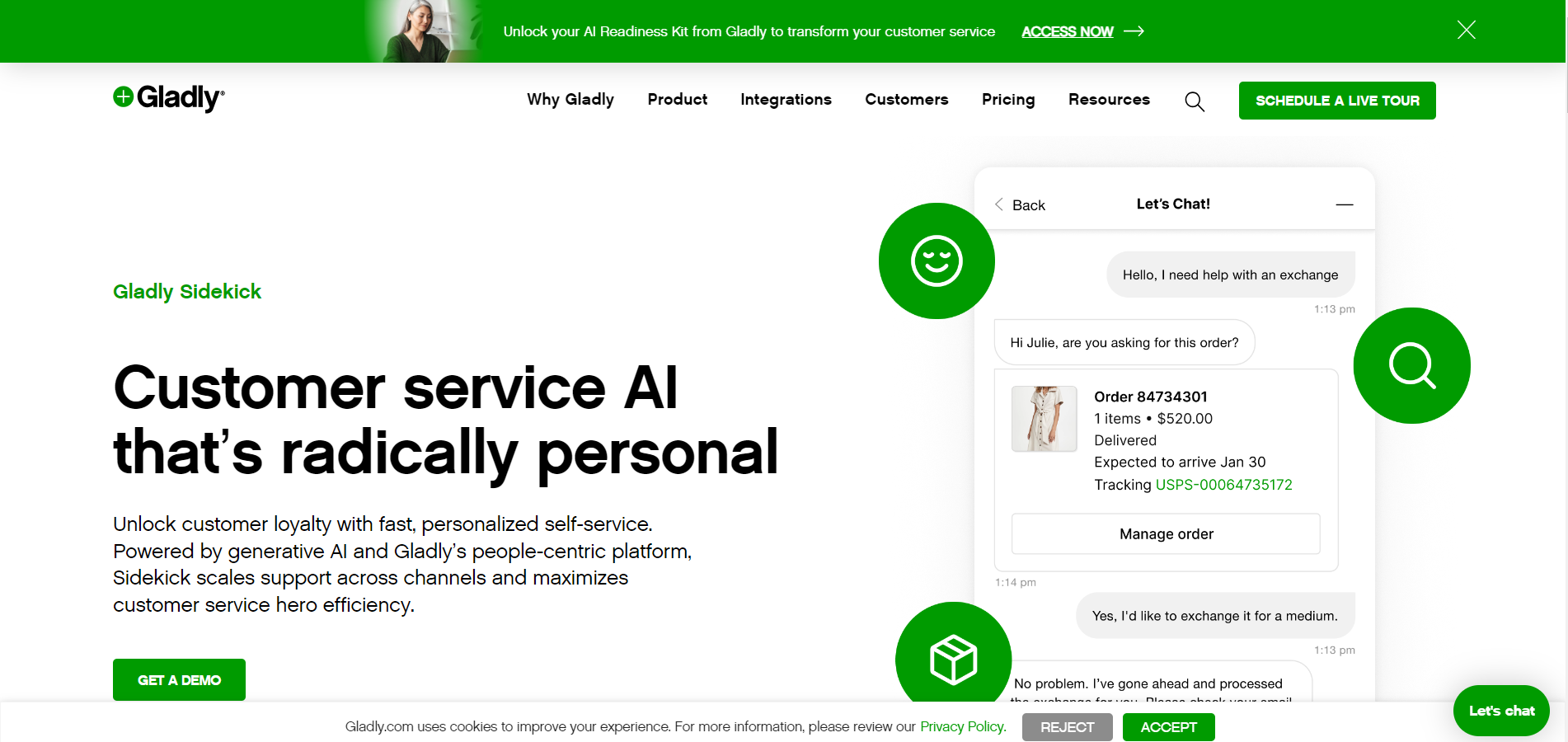Click the banner text about AI Readiness Kit
The width and height of the screenshot is (1568, 742).
coord(749,31)
